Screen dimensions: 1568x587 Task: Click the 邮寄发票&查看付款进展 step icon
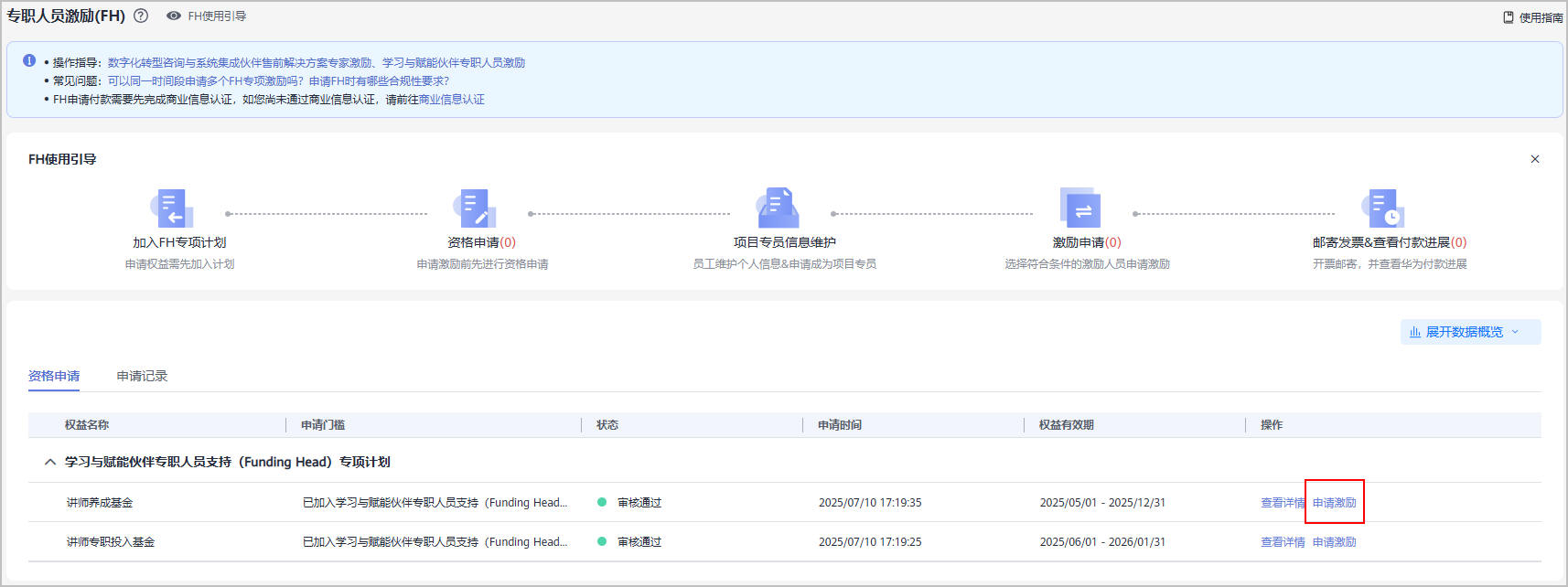pyautogui.click(x=1382, y=208)
